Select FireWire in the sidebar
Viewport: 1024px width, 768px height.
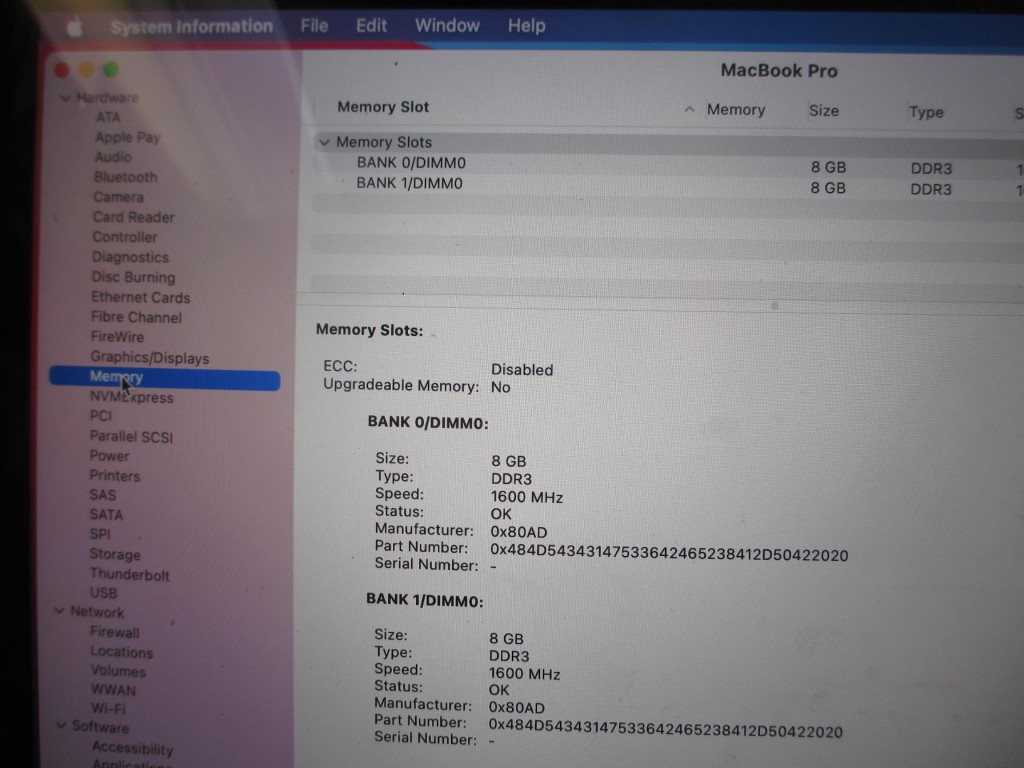(x=117, y=337)
